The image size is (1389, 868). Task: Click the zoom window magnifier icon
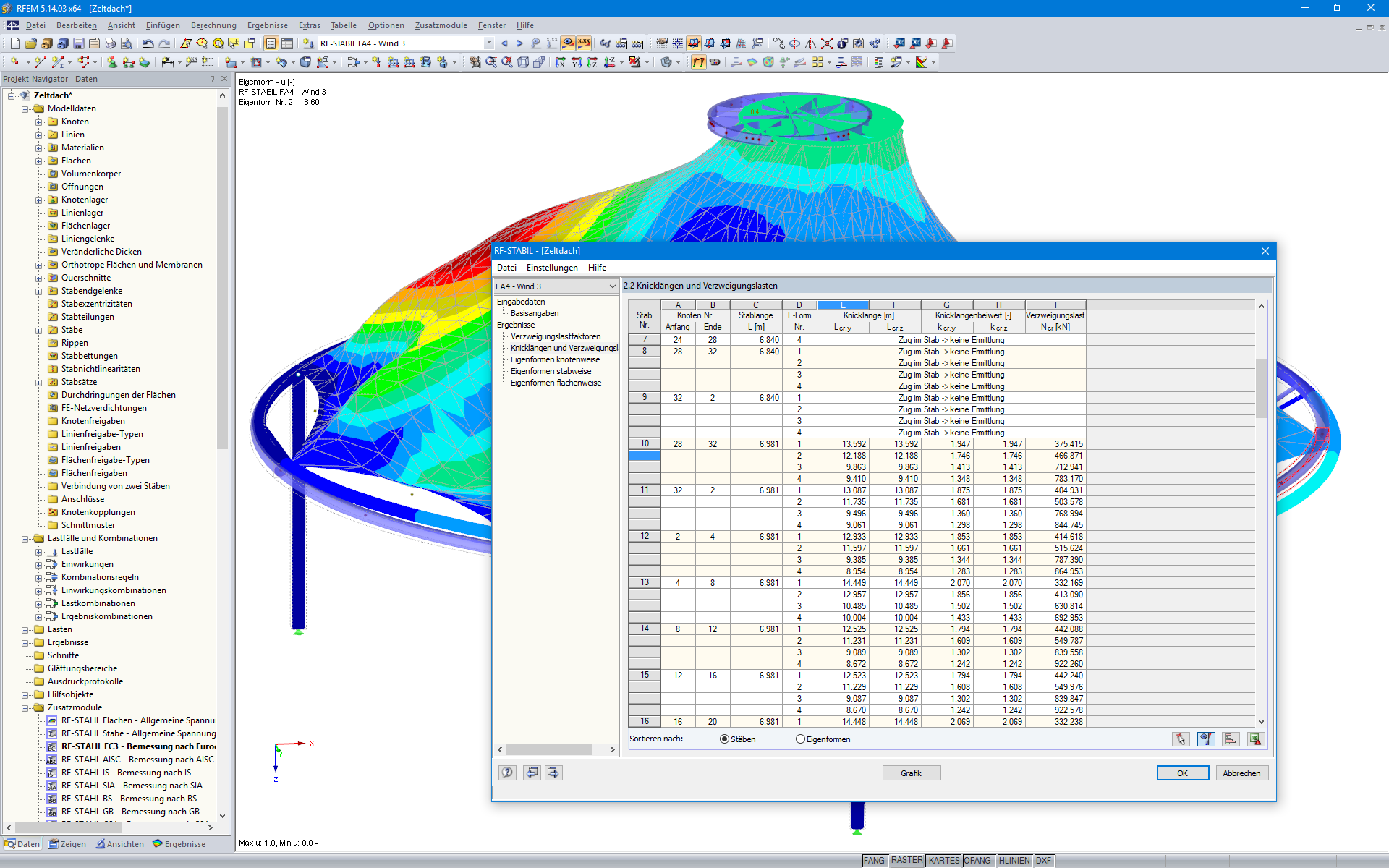pyautogui.click(x=491, y=62)
